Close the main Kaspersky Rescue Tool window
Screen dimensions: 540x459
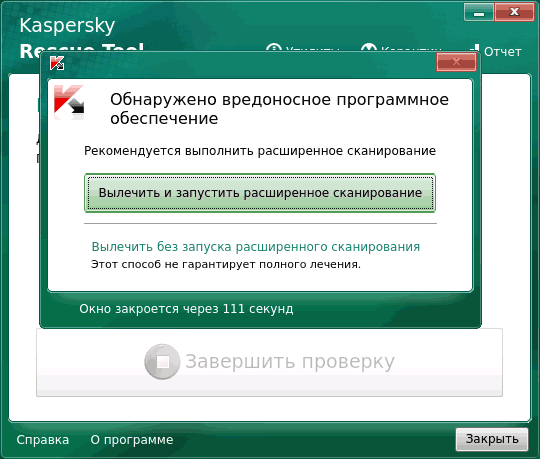pos(514,12)
